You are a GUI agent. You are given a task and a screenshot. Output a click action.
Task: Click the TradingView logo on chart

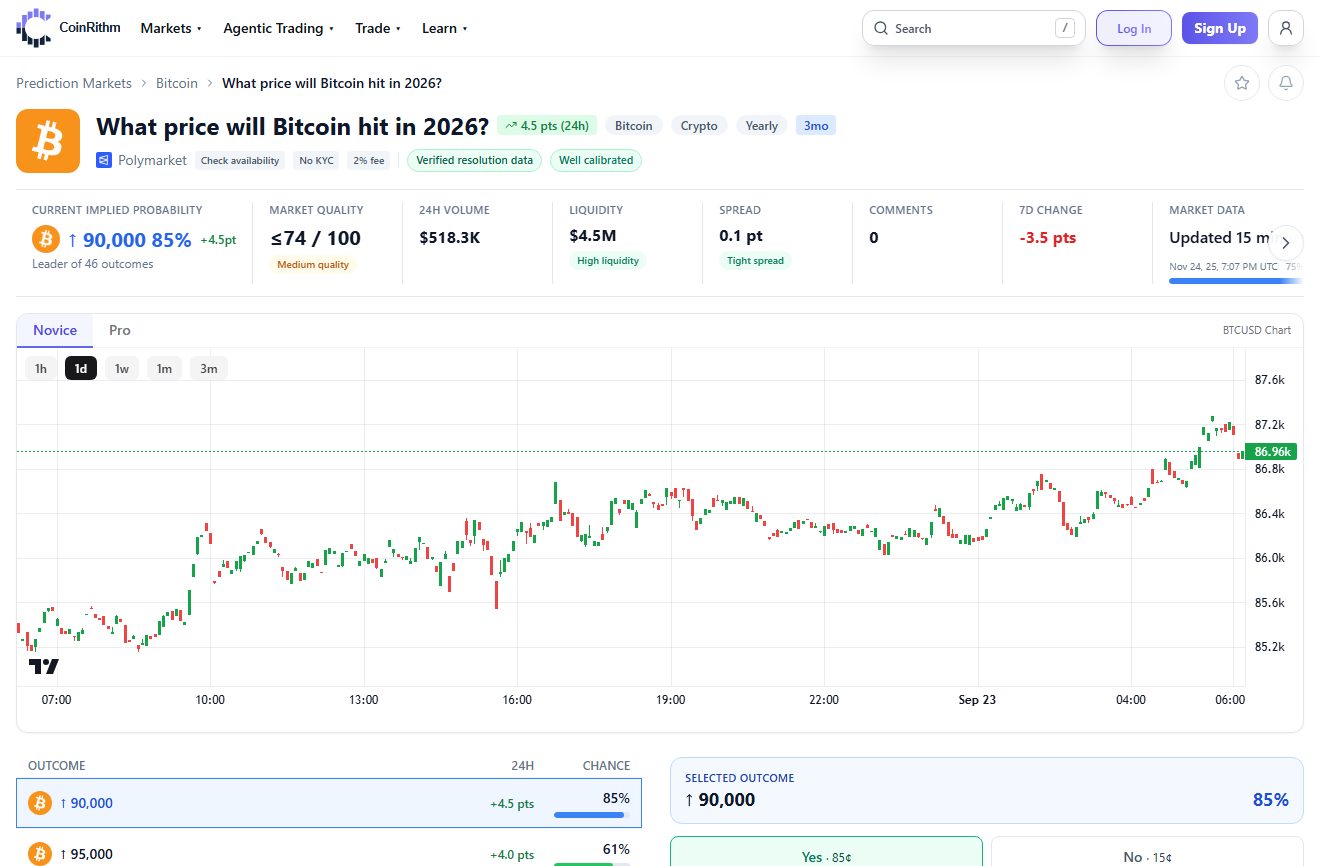click(x=44, y=666)
